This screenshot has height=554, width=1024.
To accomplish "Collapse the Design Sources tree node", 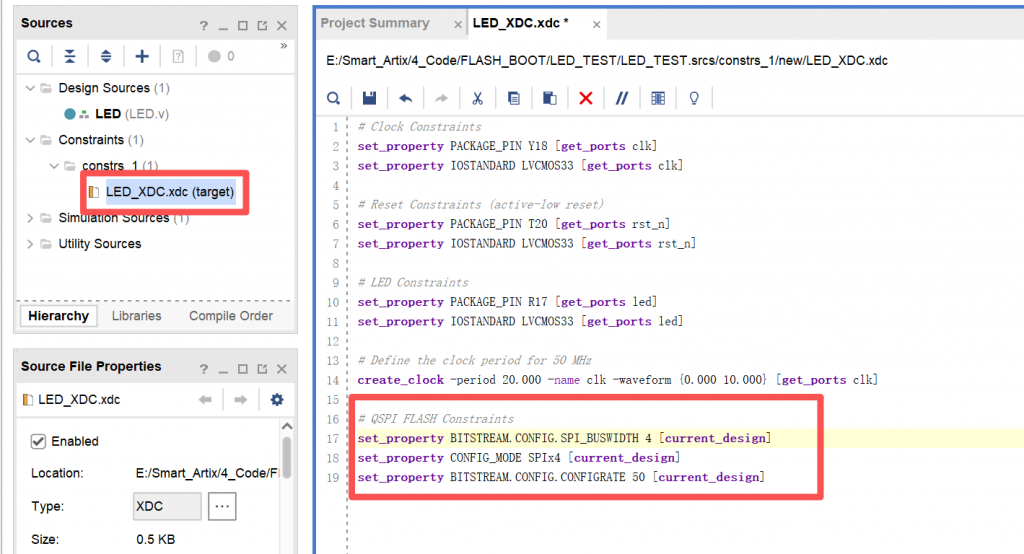I will click(30, 88).
